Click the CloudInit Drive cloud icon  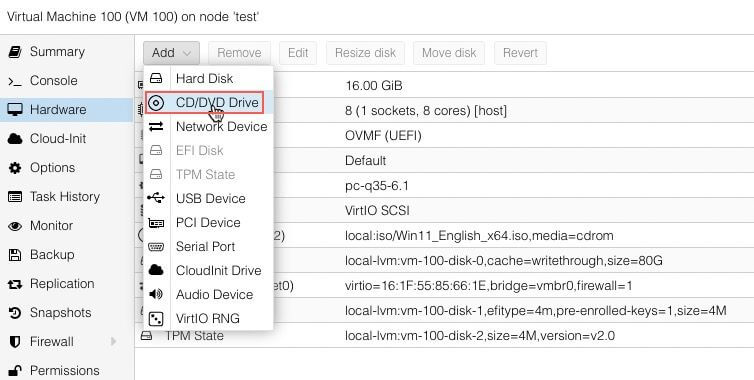click(x=156, y=270)
